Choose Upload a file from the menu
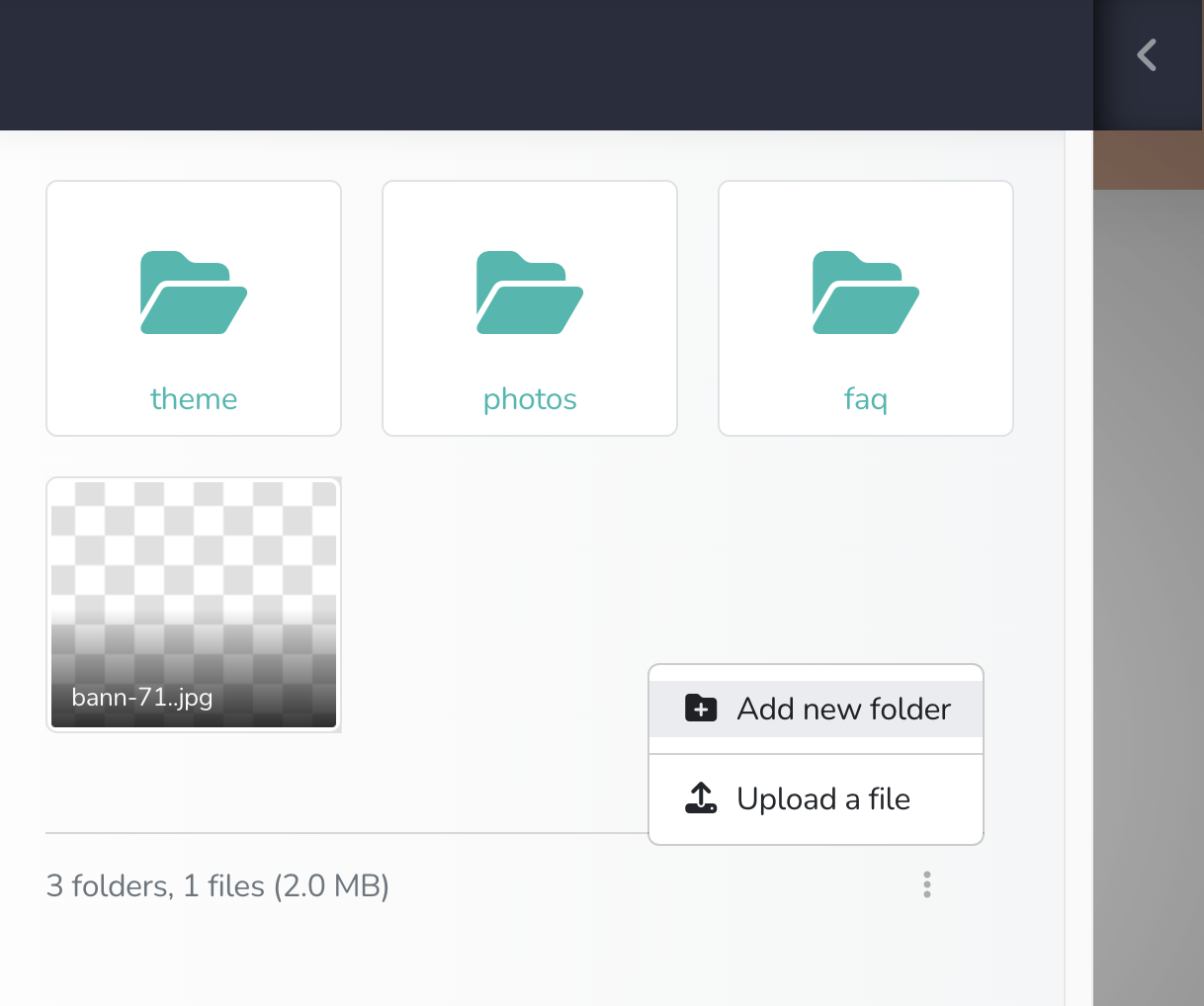The image size is (1204, 1006). [x=817, y=798]
